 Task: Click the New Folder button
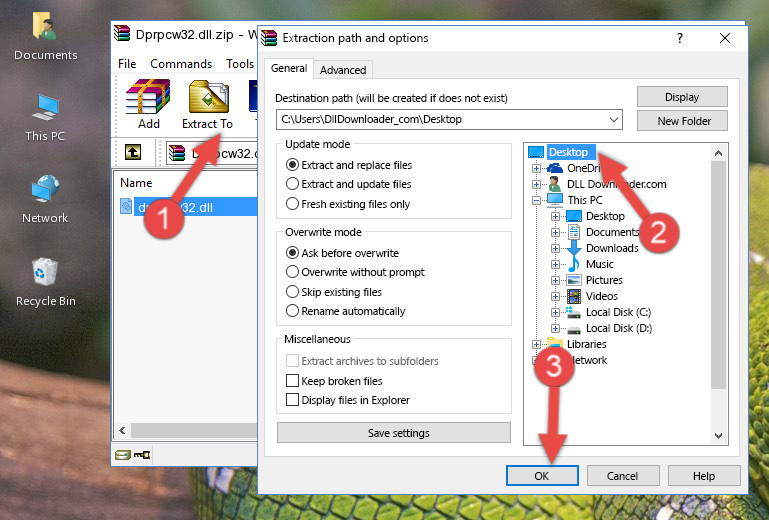[x=682, y=121]
